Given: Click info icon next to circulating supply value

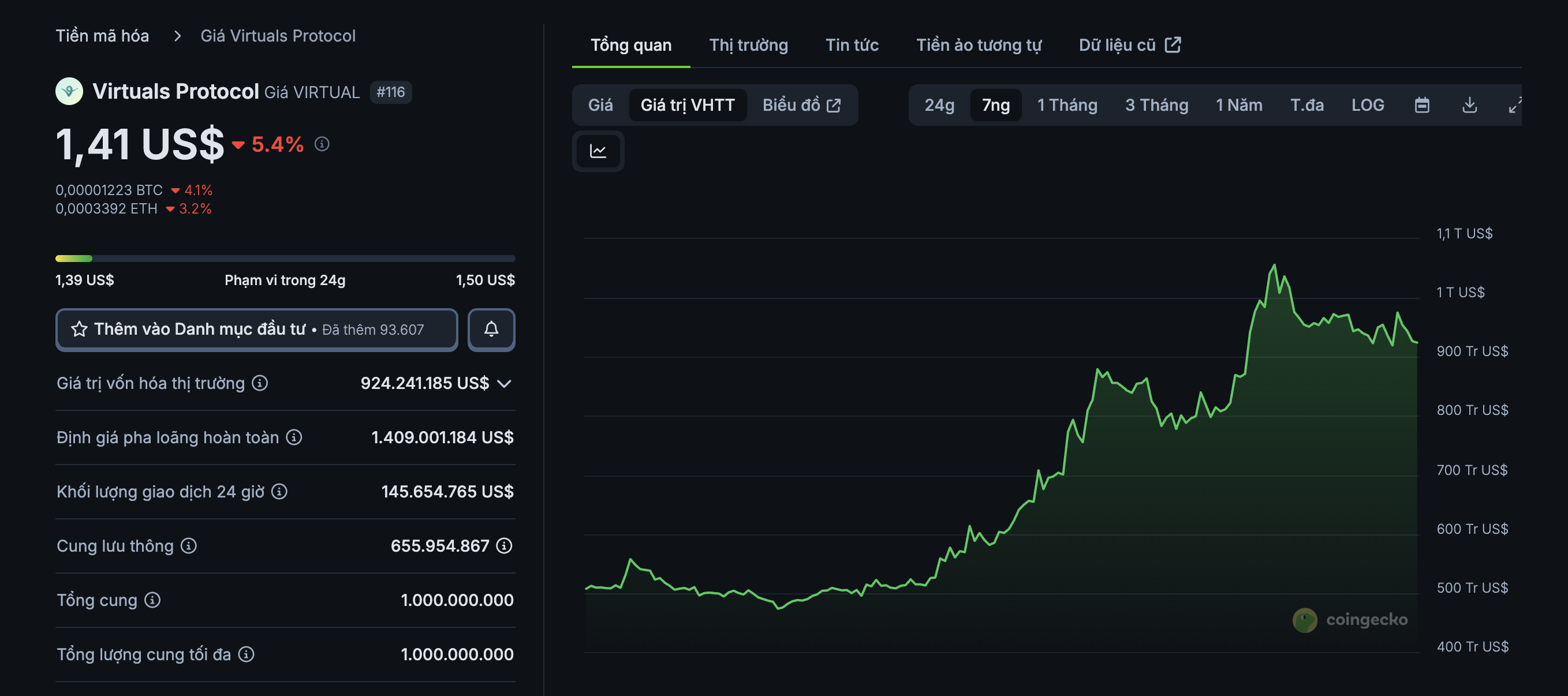Looking at the screenshot, I should click(x=504, y=546).
